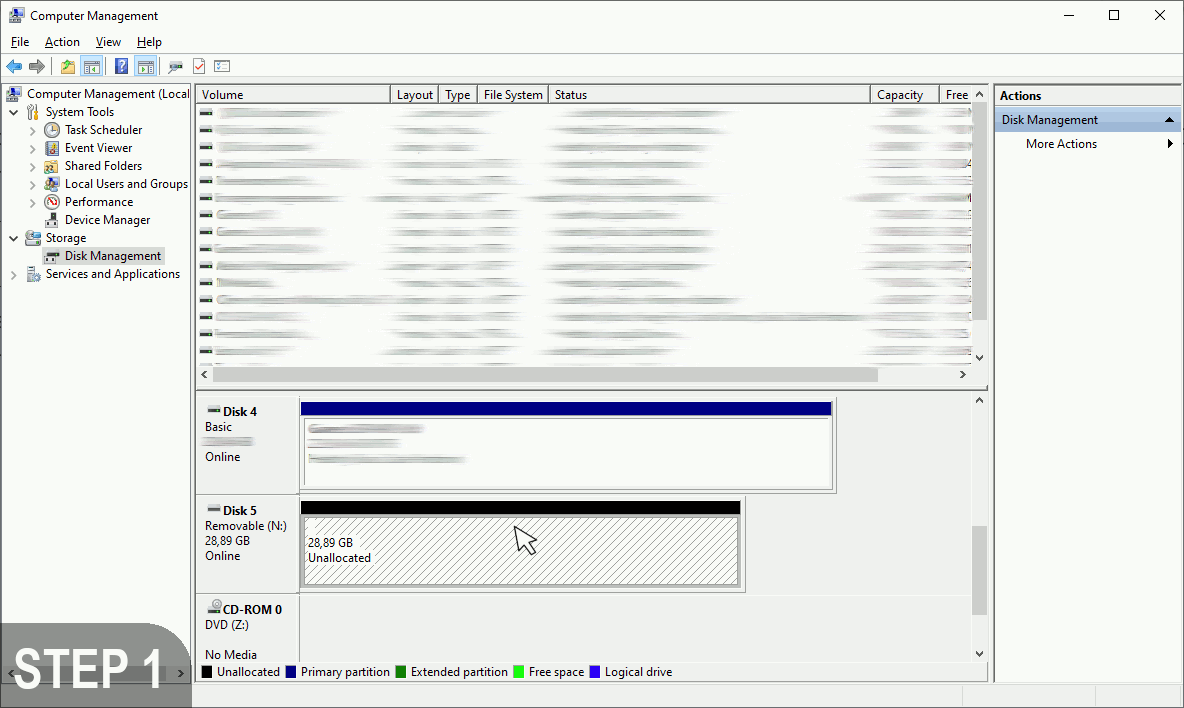The image size is (1184, 708).
Task: Expand the Services and Applications node
Action: point(14,276)
